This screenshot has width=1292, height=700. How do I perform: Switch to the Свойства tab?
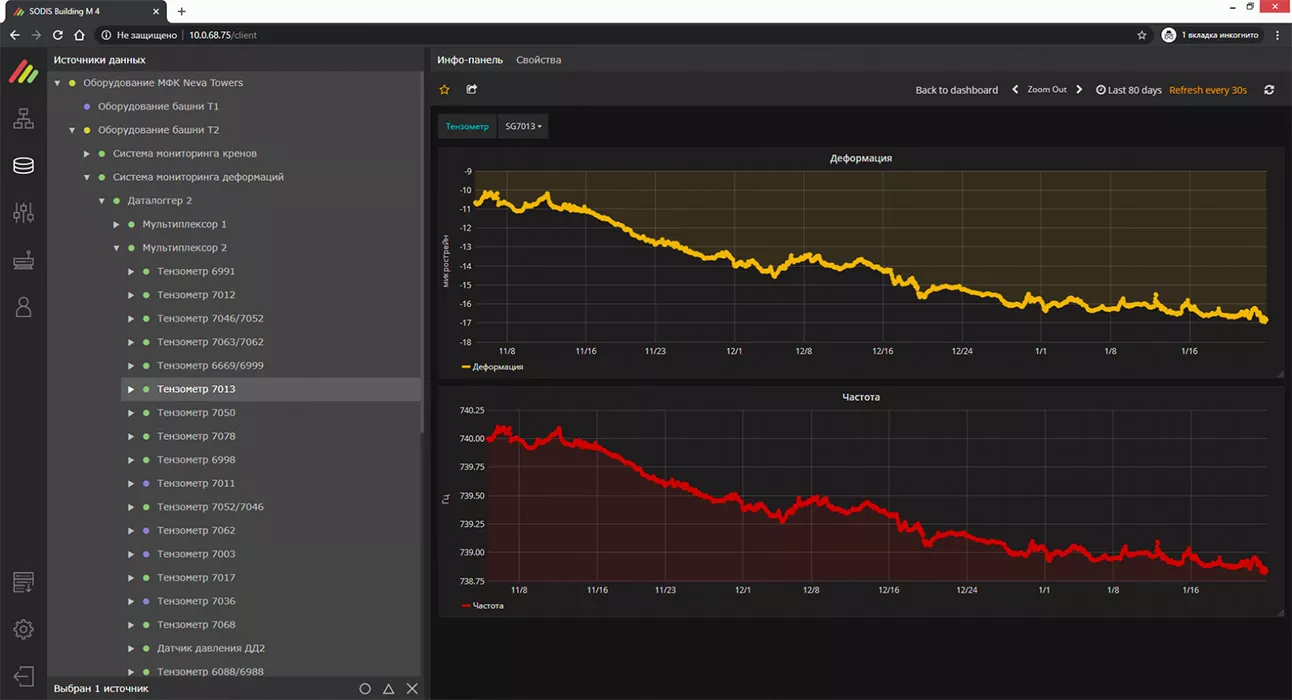[x=538, y=60]
